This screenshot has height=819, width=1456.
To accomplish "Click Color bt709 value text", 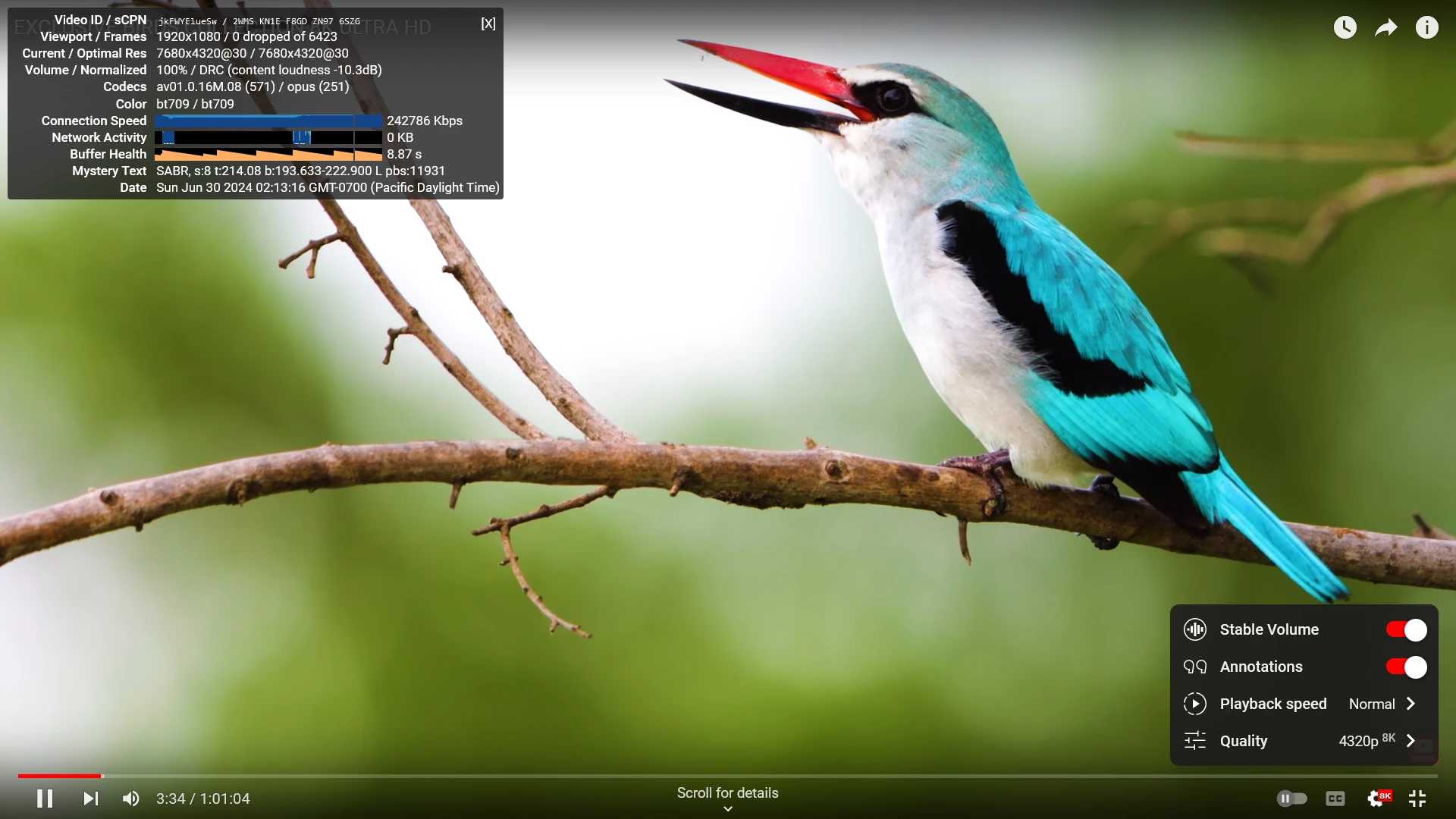I will (x=195, y=104).
